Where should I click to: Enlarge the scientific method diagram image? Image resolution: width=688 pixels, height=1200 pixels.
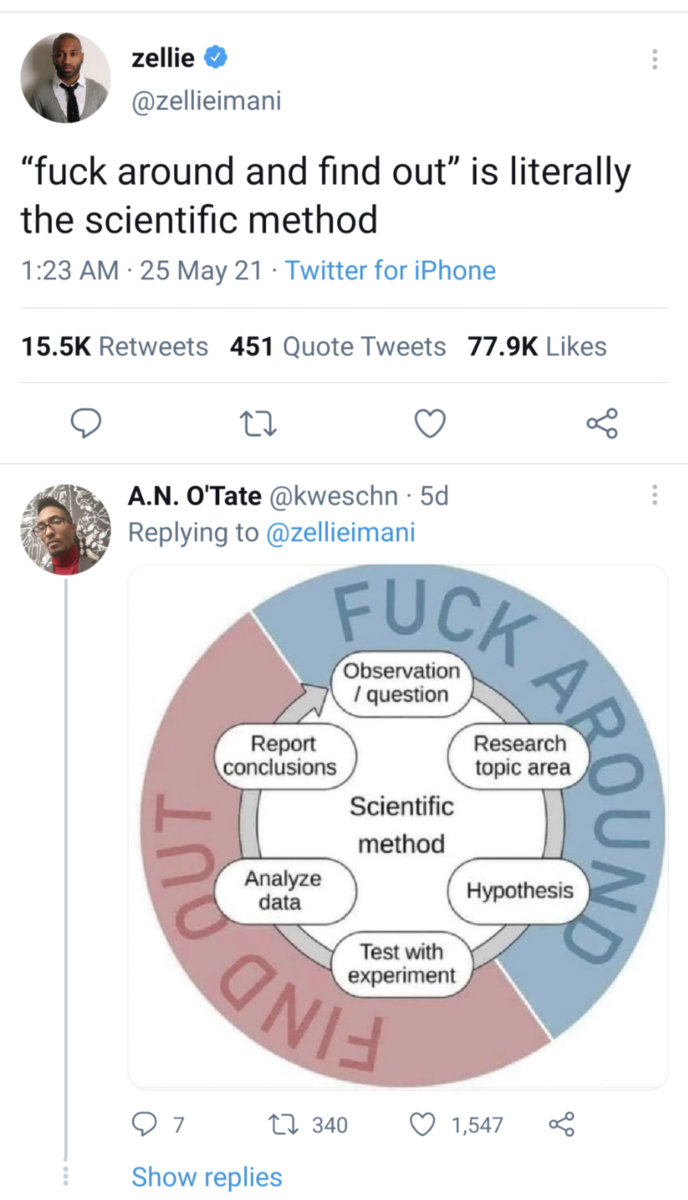click(x=398, y=826)
